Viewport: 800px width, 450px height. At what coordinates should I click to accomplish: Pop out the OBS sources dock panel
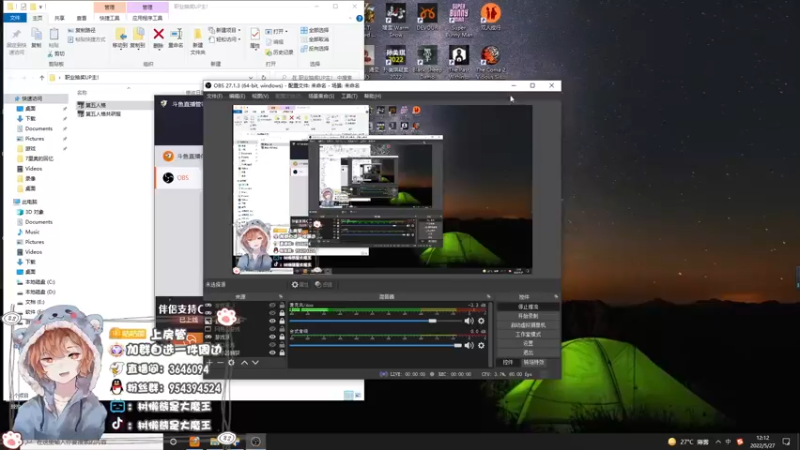coord(281,296)
